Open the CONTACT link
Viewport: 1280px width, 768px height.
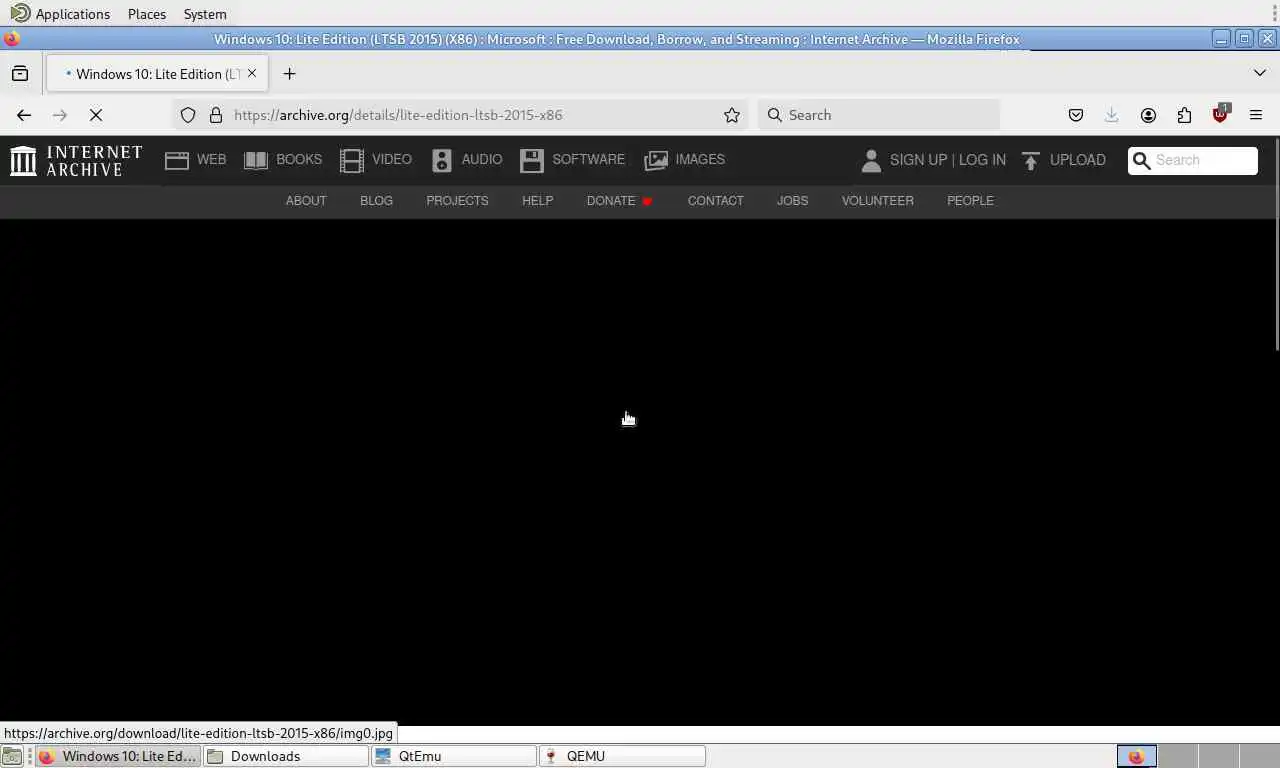pyautogui.click(x=715, y=201)
